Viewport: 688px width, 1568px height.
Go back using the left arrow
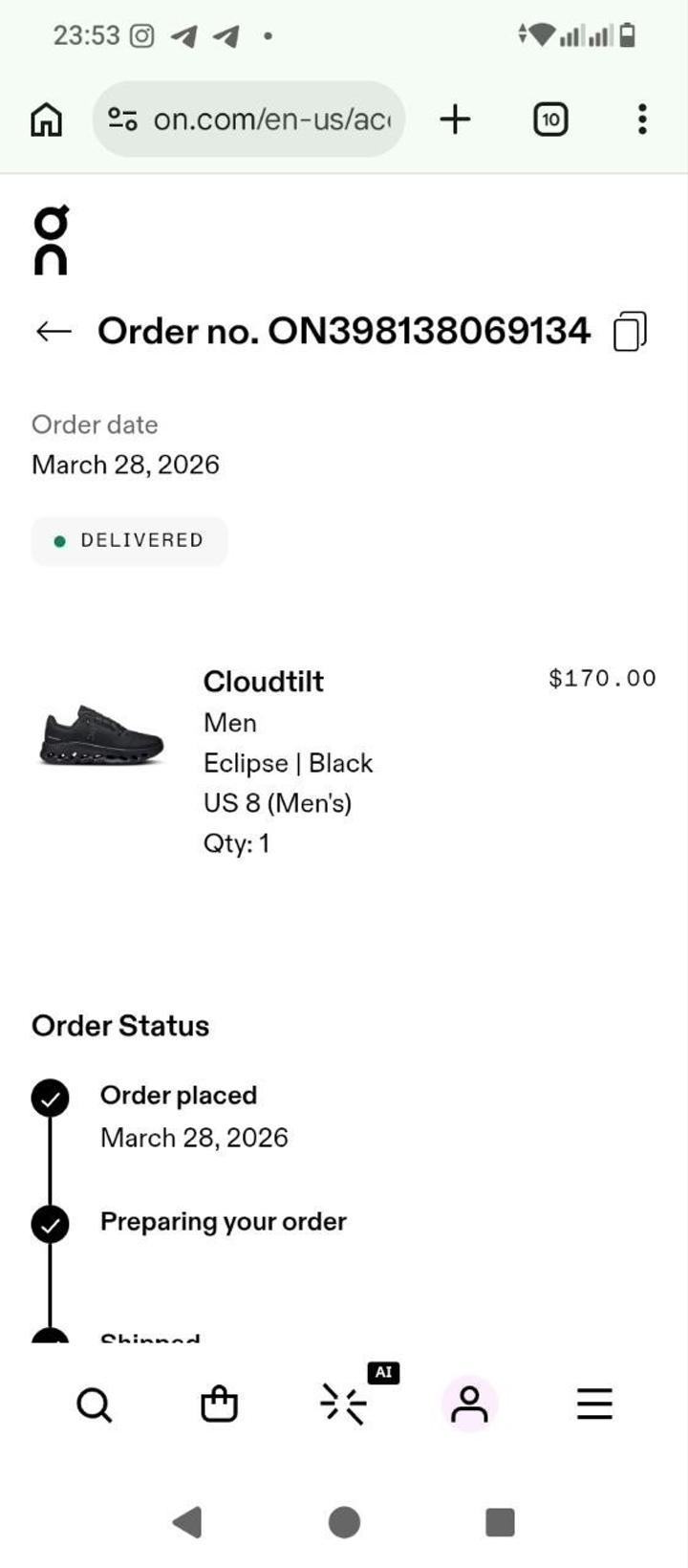click(x=54, y=332)
